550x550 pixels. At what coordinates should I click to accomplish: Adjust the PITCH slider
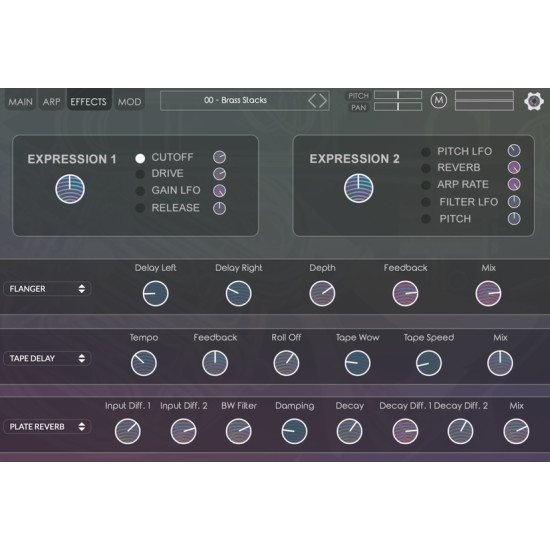tap(398, 95)
